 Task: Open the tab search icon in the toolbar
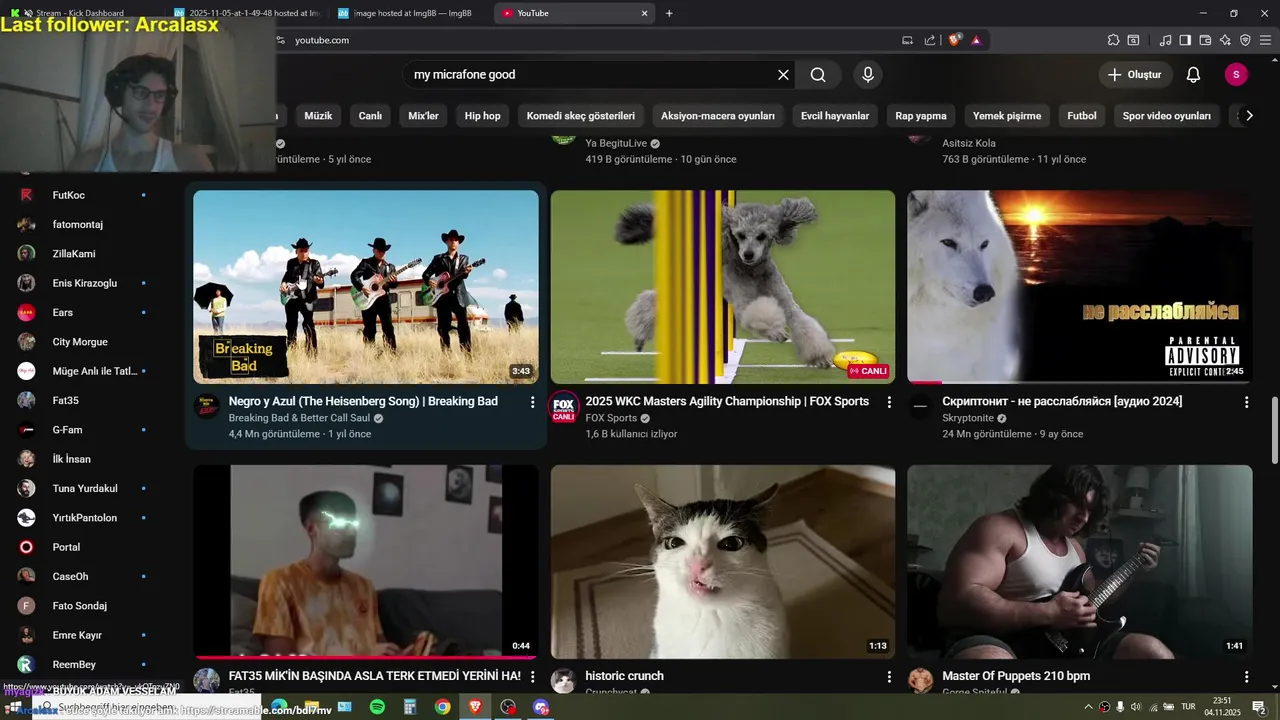[x=1133, y=40]
